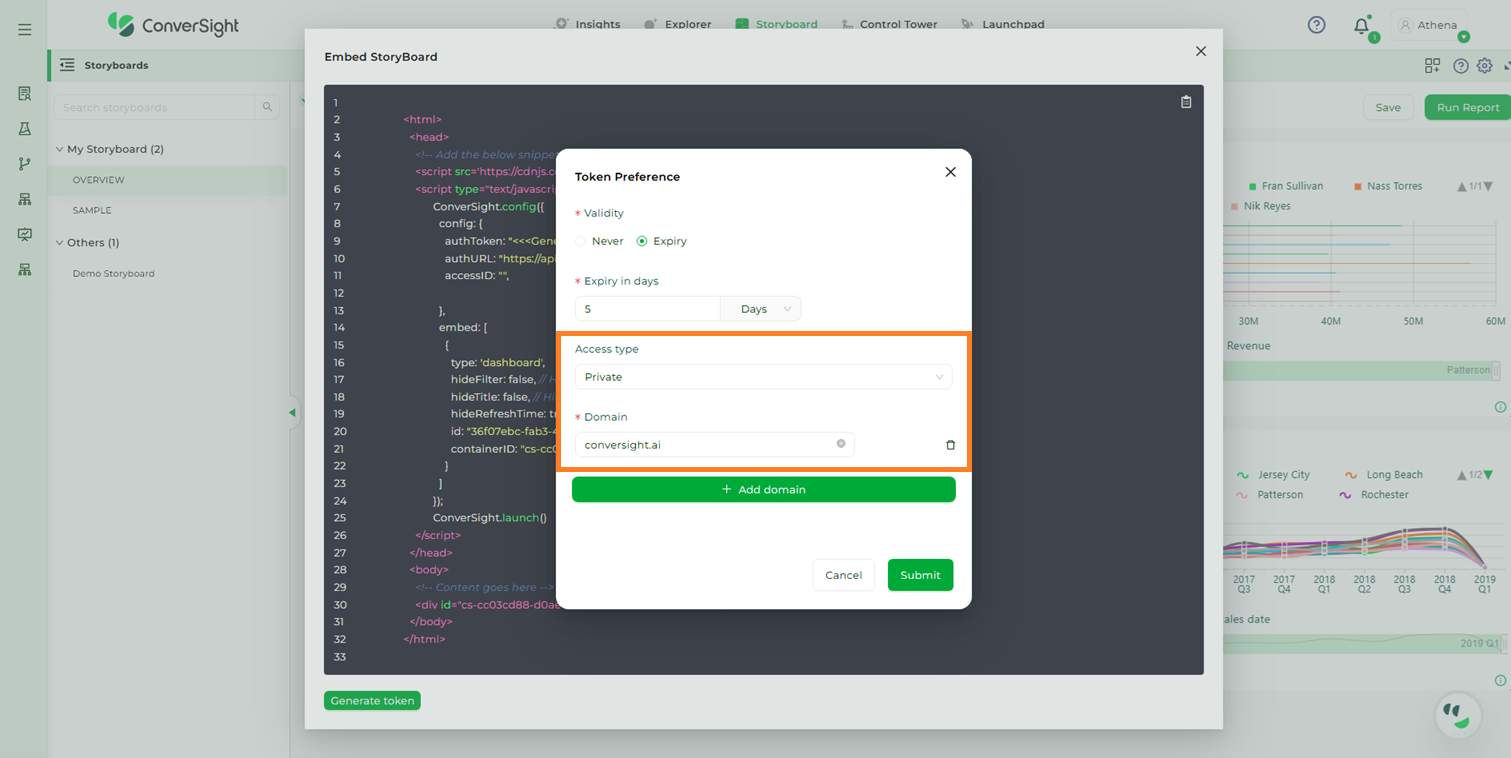
Task: Collapse the sidebar panel arrow
Action: [x=292, y=412]
